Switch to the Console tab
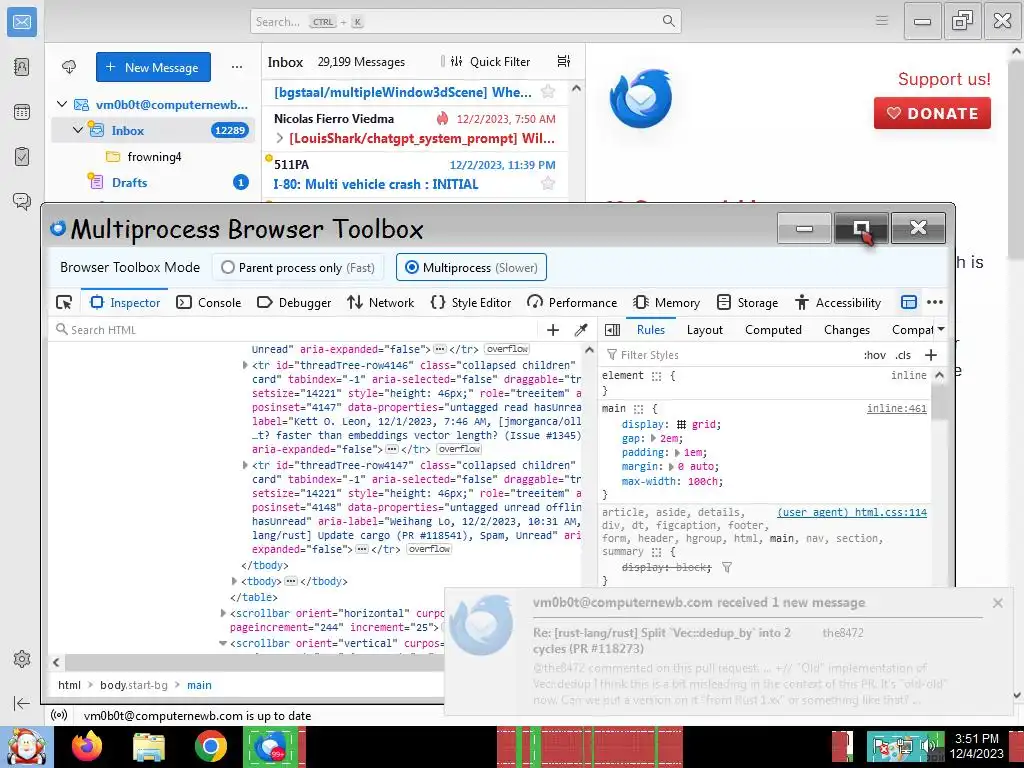Viewport: 1024px width, 768px height. point(209,302)
